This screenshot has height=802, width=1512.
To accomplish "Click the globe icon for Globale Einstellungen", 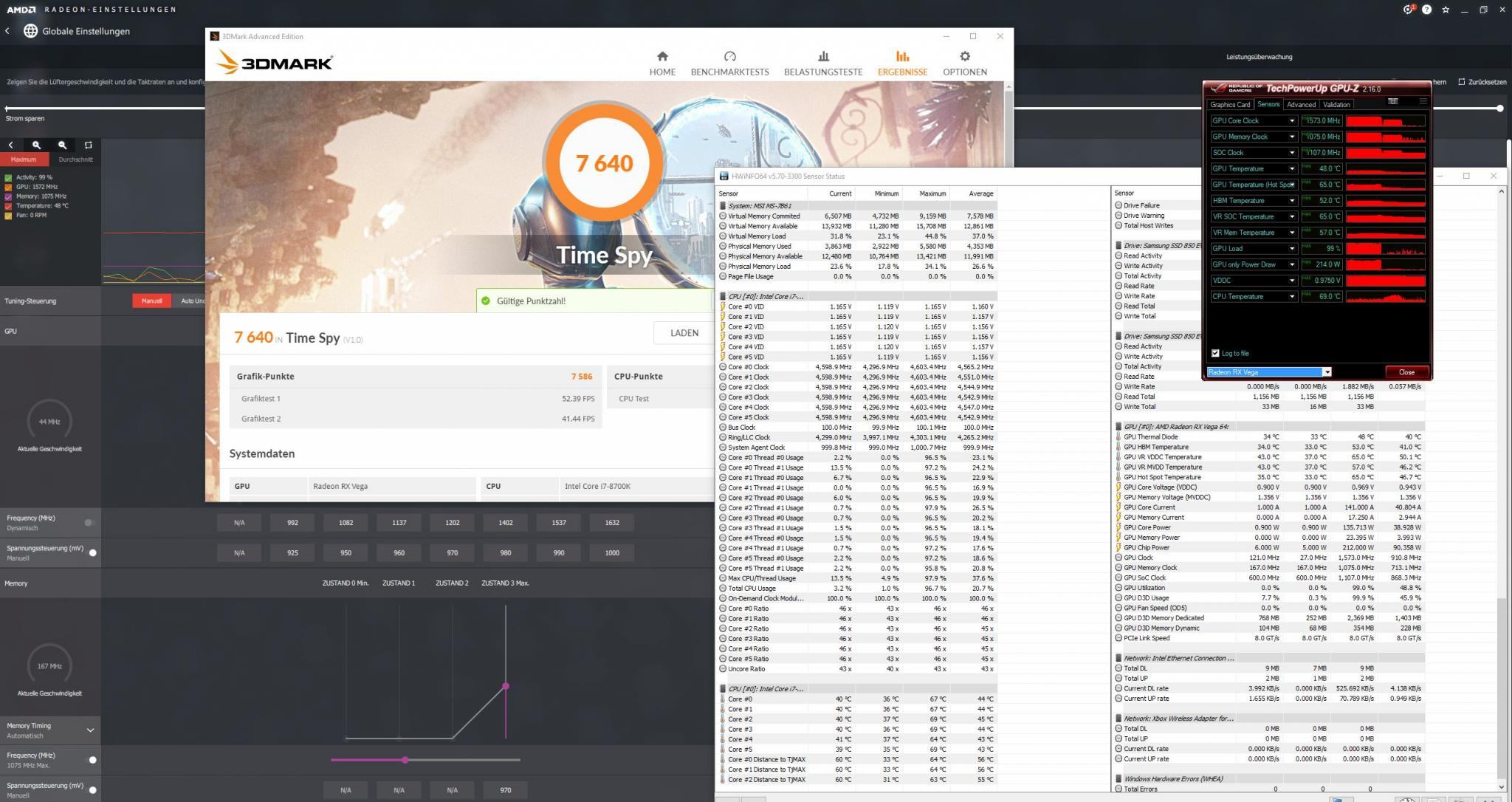I will tap(30, 31).
